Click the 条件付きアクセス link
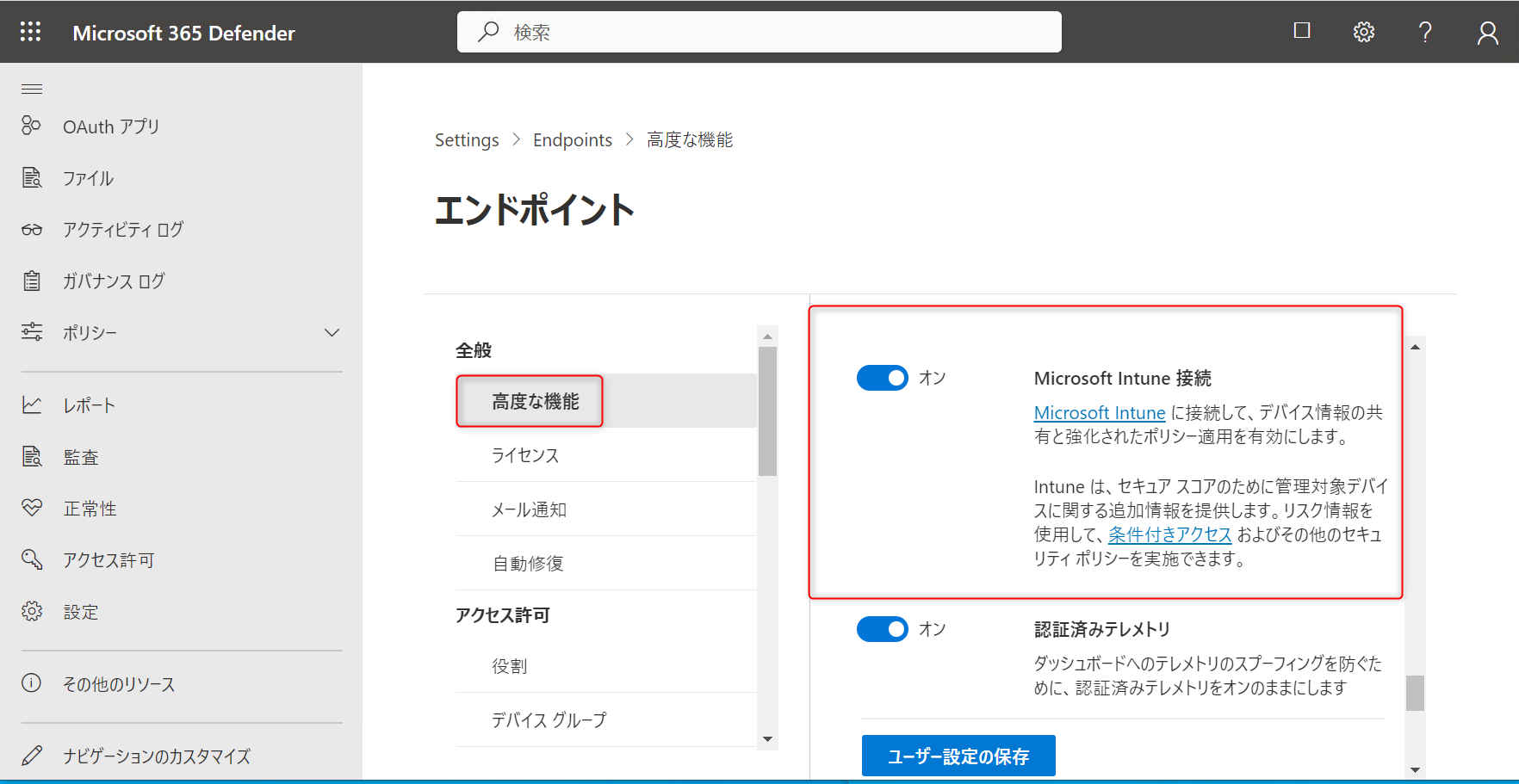The height and width of the screenshot is (784, 1519). pyautogui.click(x=1169, y=534)
